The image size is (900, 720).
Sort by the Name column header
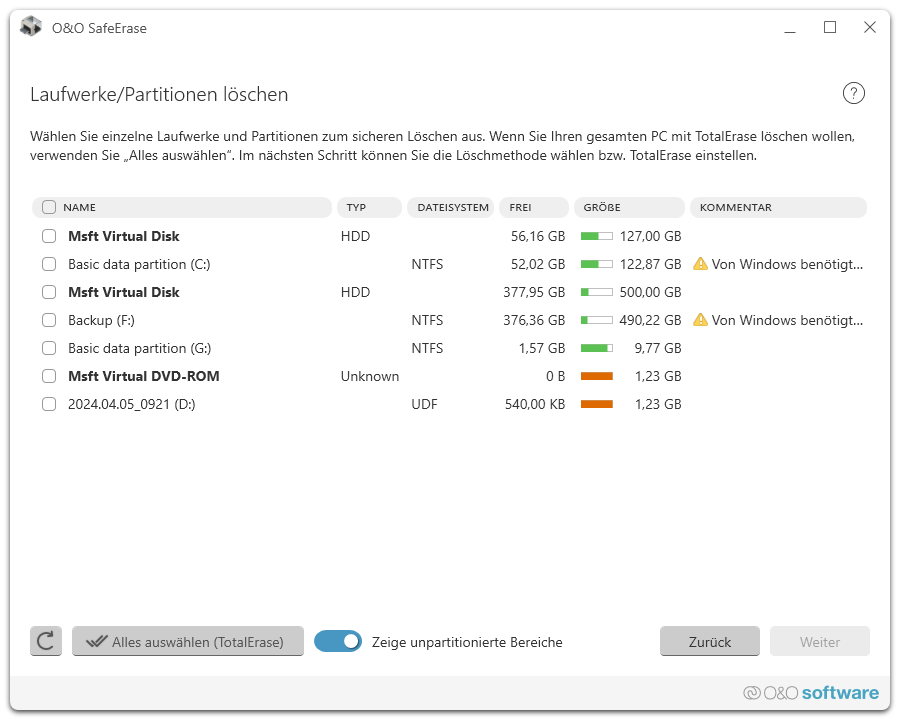pyautogui.click(x=190, y=208)
